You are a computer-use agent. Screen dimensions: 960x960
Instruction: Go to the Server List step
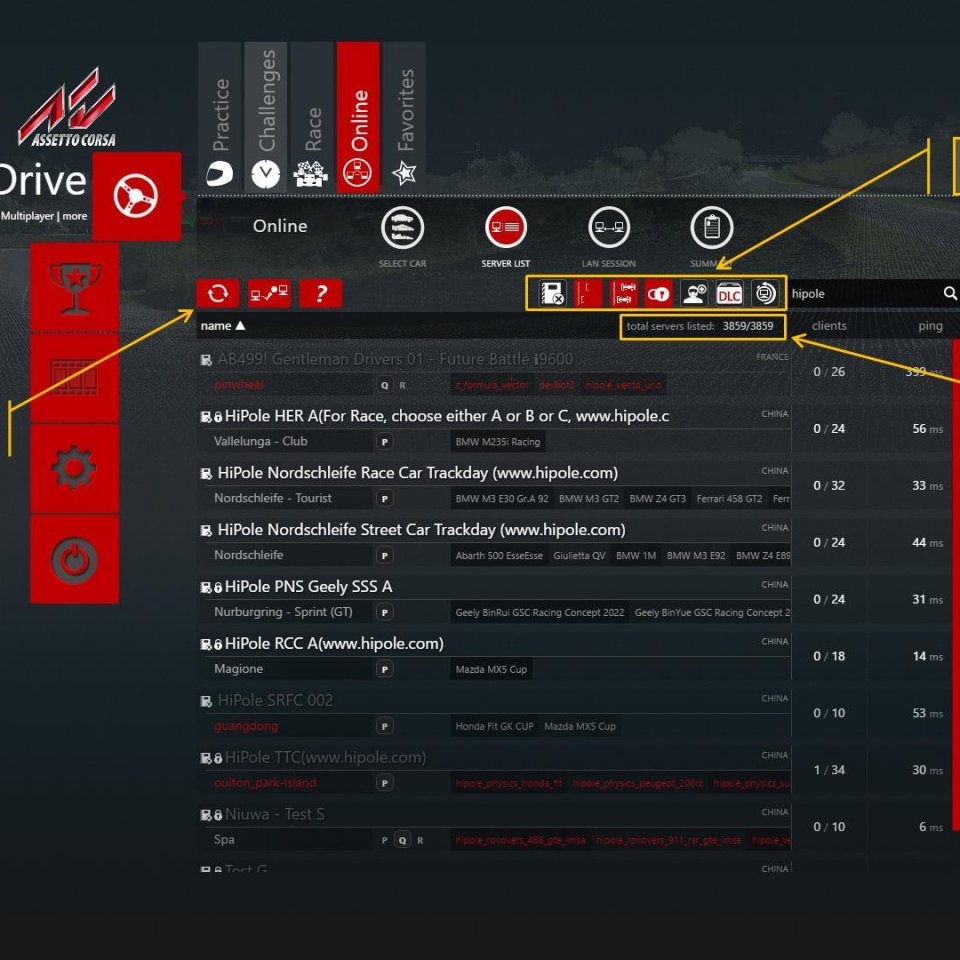[506, 228]
